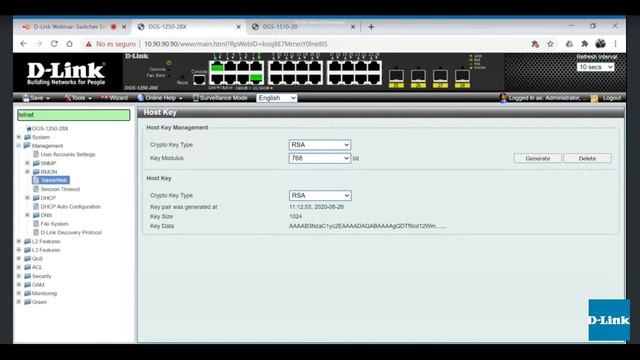Open File System page

click(54, 224)
